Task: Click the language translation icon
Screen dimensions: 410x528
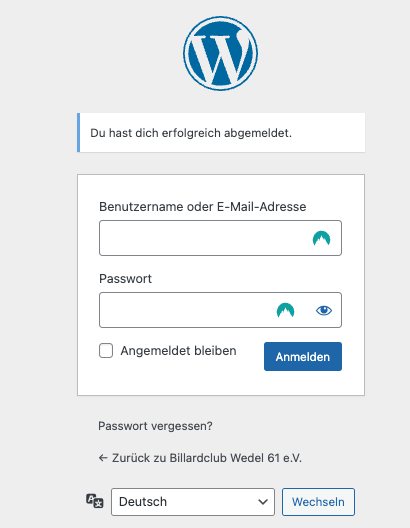Action: pos(95,501)
